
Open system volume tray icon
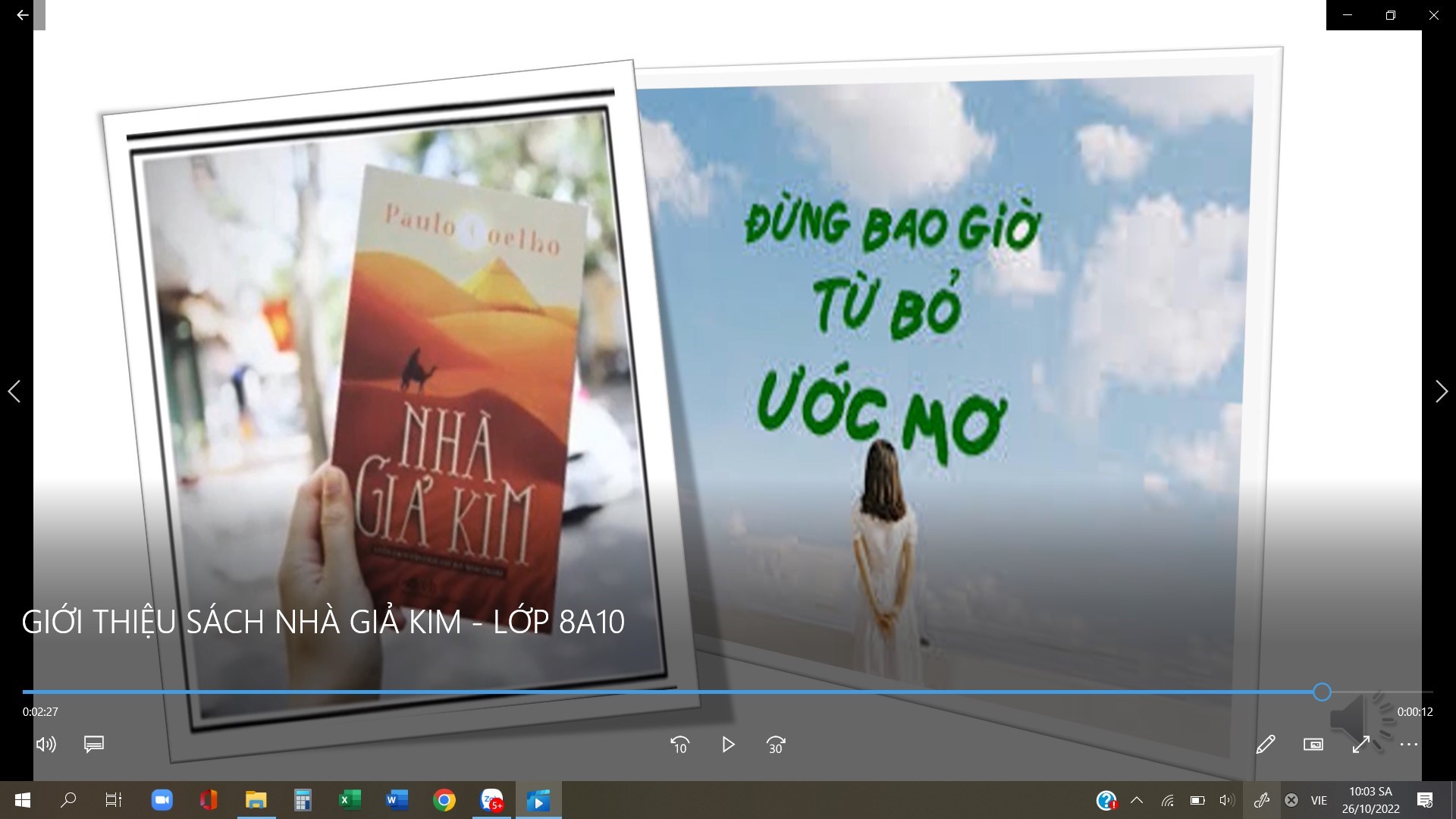[x=1226, y=800]
